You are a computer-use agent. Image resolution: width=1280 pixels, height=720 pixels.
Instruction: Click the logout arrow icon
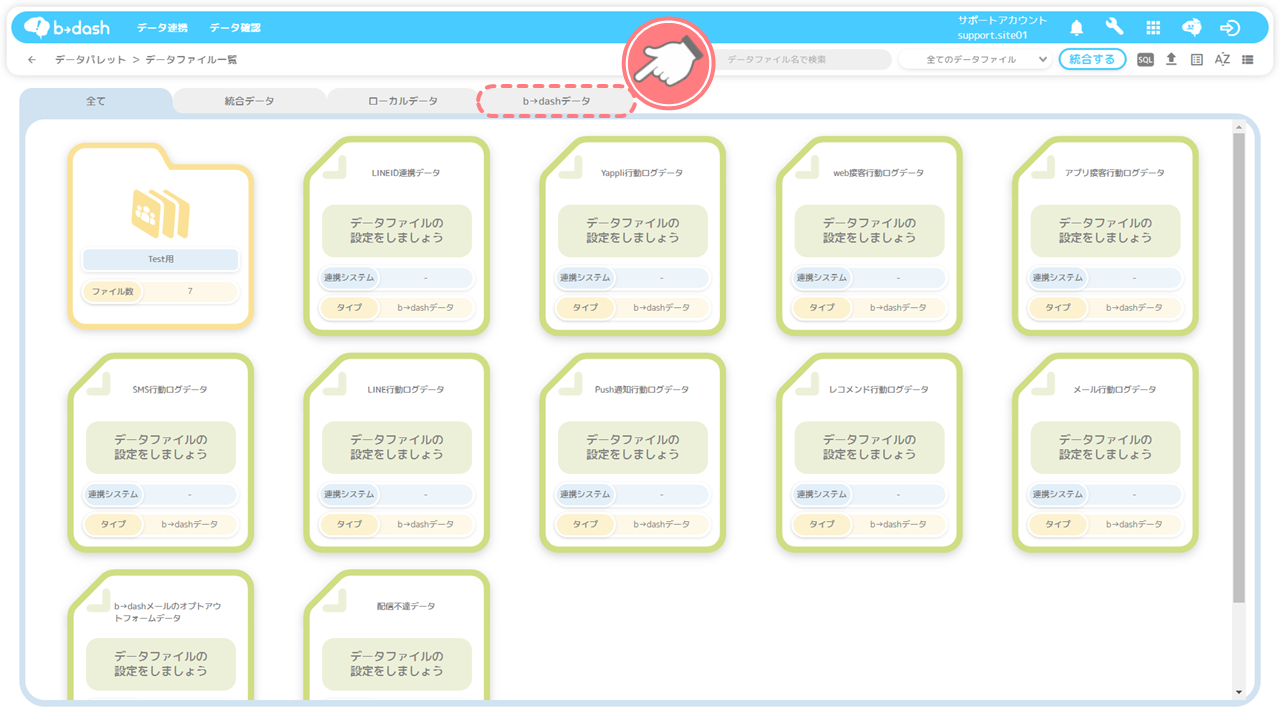pos(1230,28)
